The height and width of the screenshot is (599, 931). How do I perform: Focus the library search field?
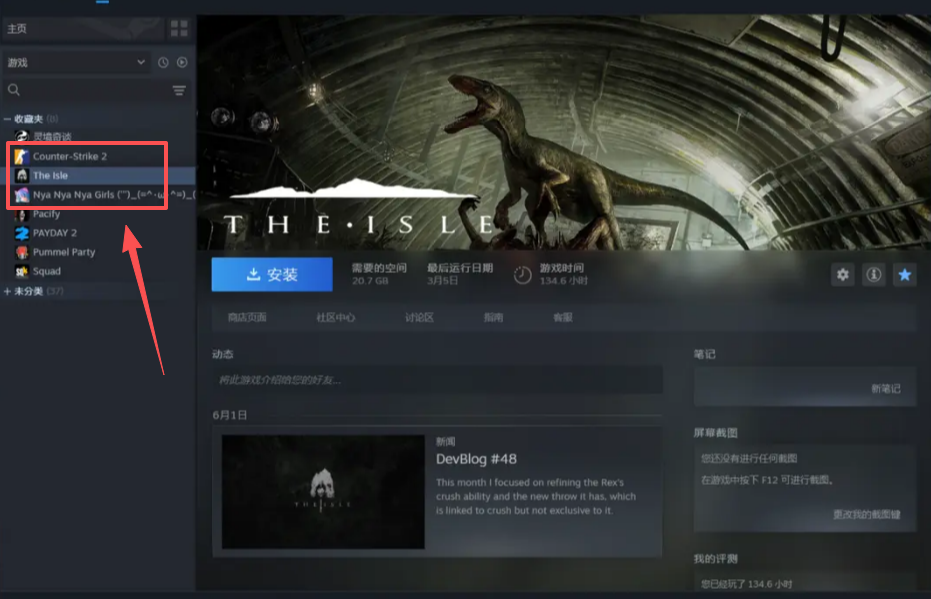pos(95,90)
